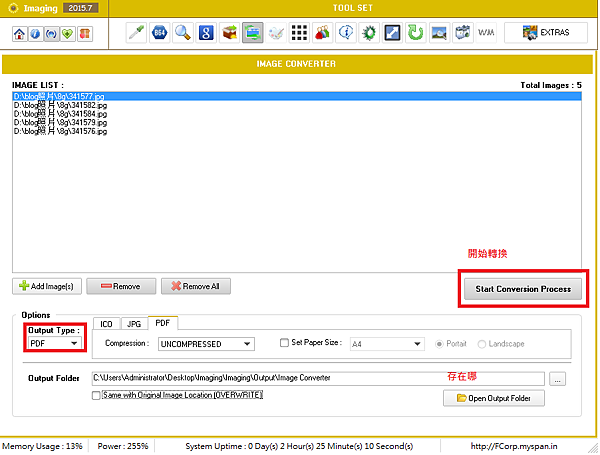Select list entry 341579.jpg
600x455 pixels.
point(297,123)
